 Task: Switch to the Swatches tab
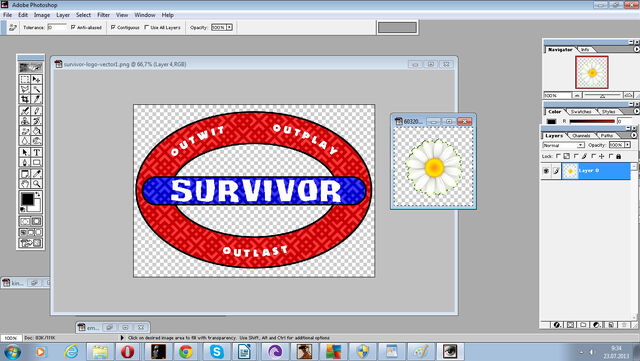[x=581, y=111]
